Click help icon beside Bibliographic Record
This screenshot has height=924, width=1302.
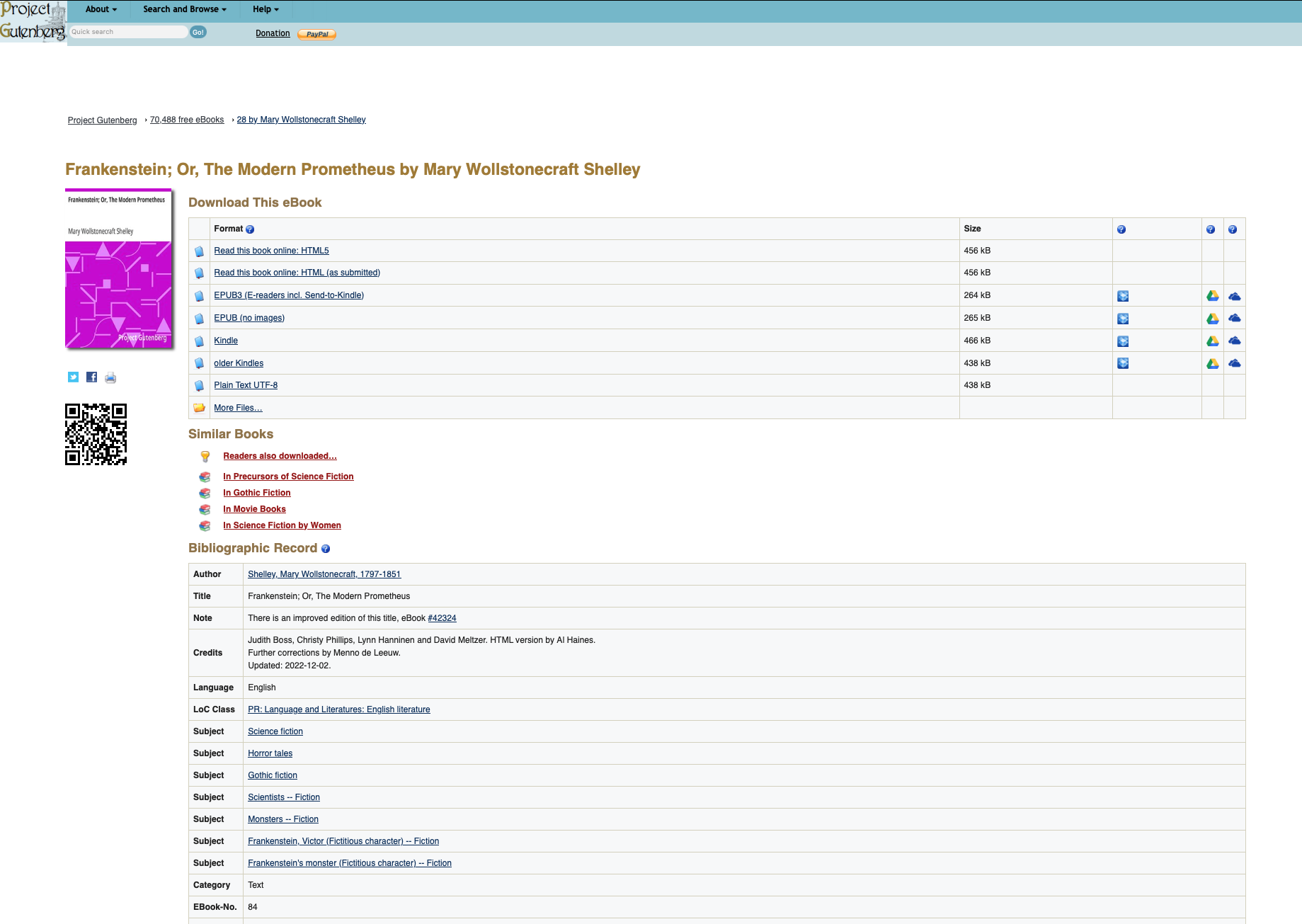pyautogui.click(x=326, y=549)
